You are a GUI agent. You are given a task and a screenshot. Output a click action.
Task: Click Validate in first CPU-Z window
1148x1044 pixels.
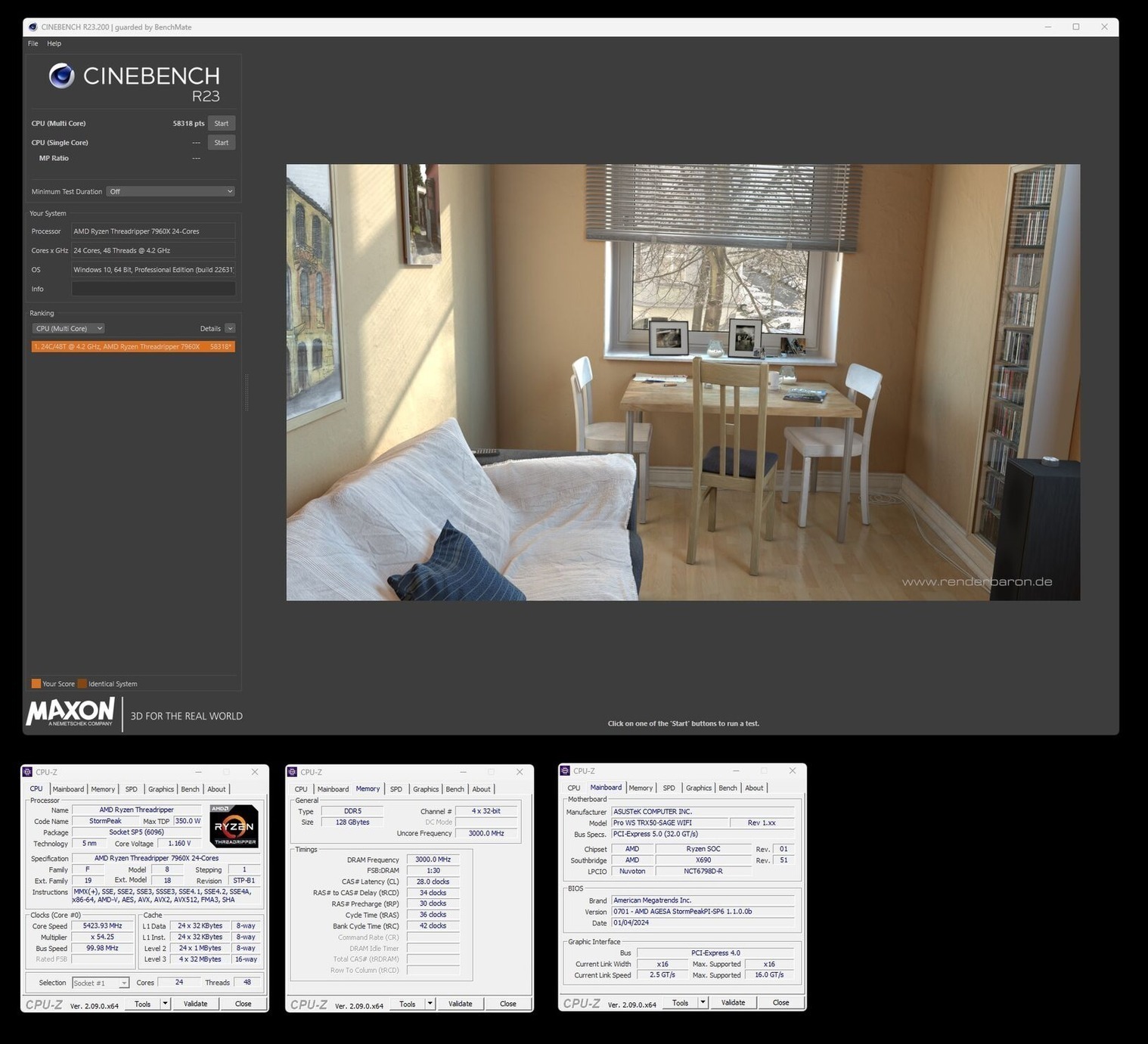pyautogui.click(x=195, y=1004)
